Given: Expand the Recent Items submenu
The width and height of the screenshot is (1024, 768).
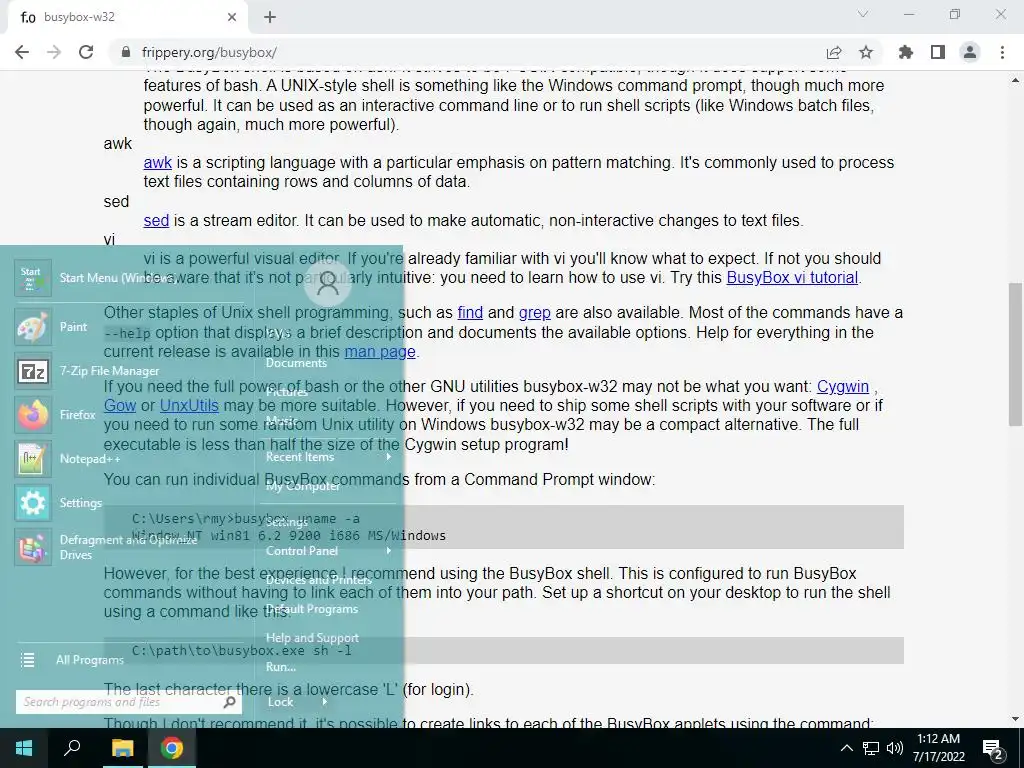Looking at the screenshot, I should [x=328, y=457].
